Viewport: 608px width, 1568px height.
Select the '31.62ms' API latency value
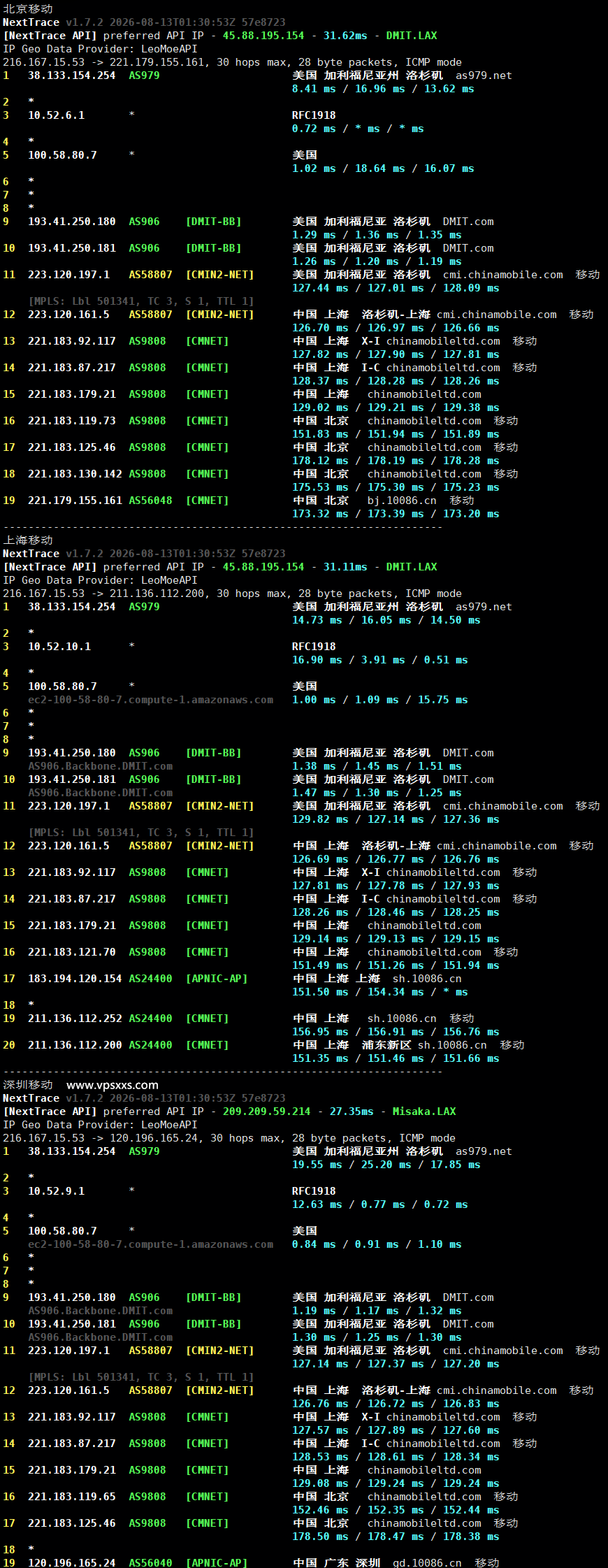(345, 35)
